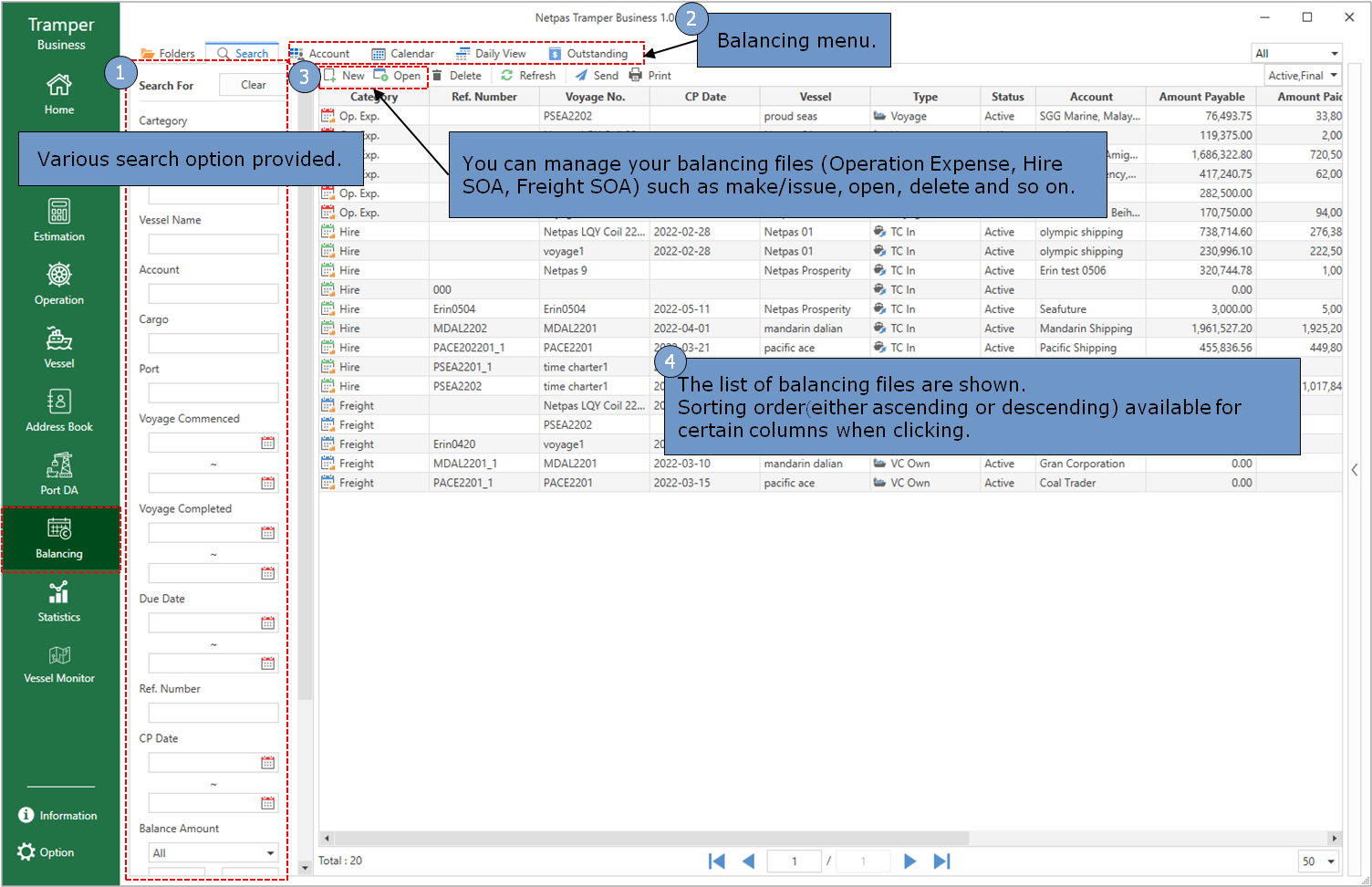This screenshot has height=887, width=1372.
Task: Select the Freight row PACE2201_1
Action: pyautogui.click(x=830, y=483)
